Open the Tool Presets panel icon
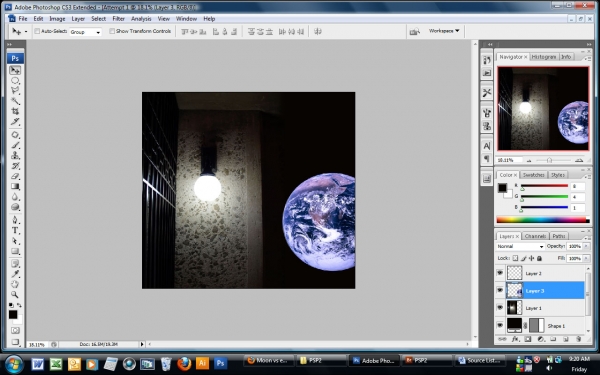Screen dimensions: 600x375 (487, 93)
